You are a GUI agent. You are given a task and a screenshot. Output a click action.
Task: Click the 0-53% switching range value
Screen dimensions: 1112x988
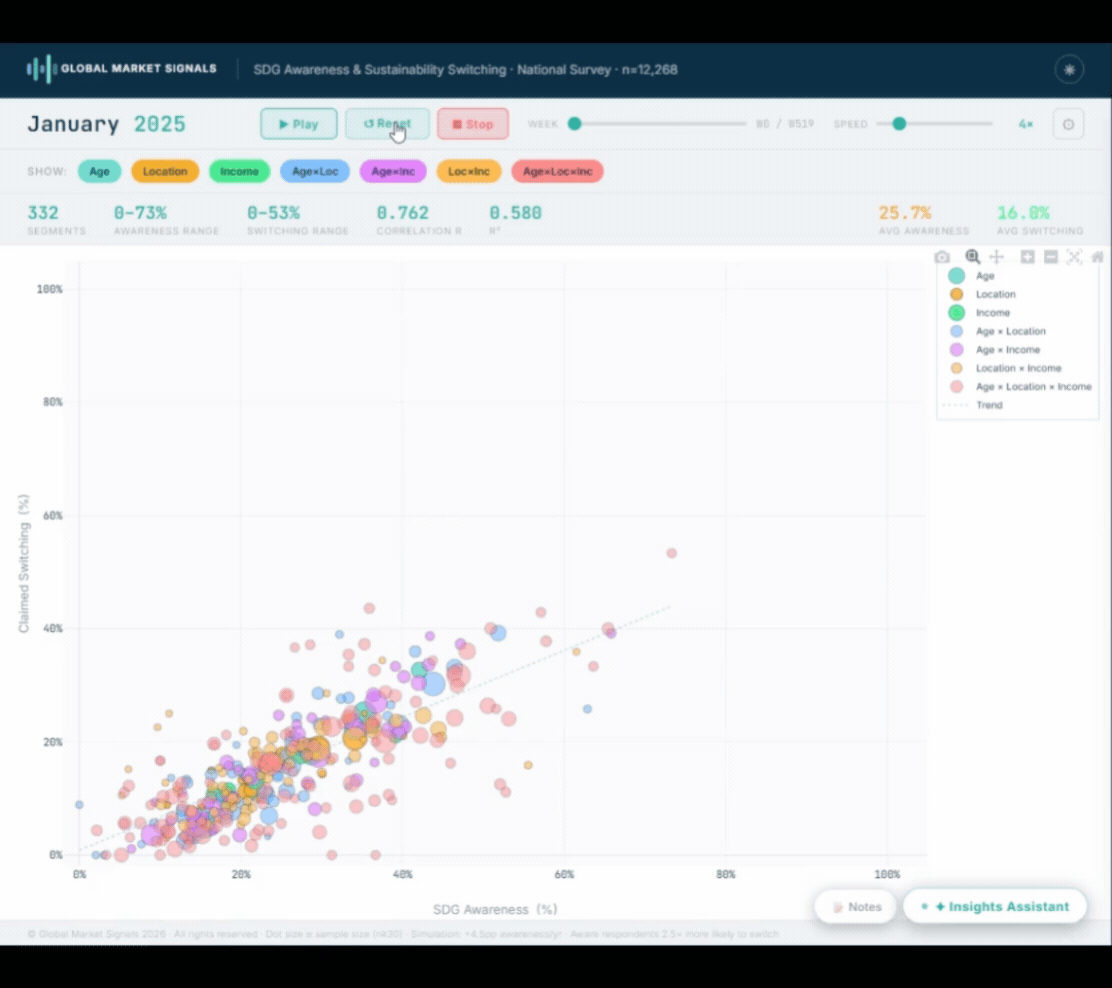click(273, 213)
